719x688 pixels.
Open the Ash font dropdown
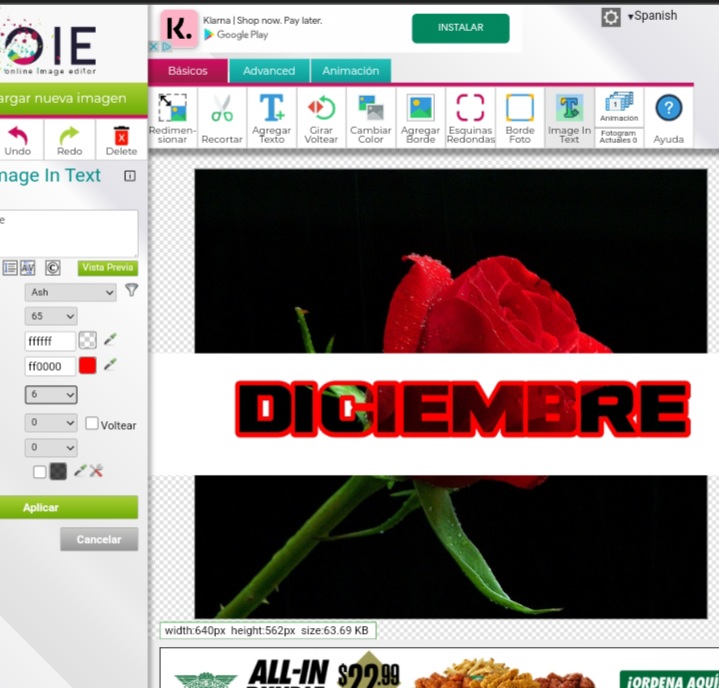coord(71,292)
